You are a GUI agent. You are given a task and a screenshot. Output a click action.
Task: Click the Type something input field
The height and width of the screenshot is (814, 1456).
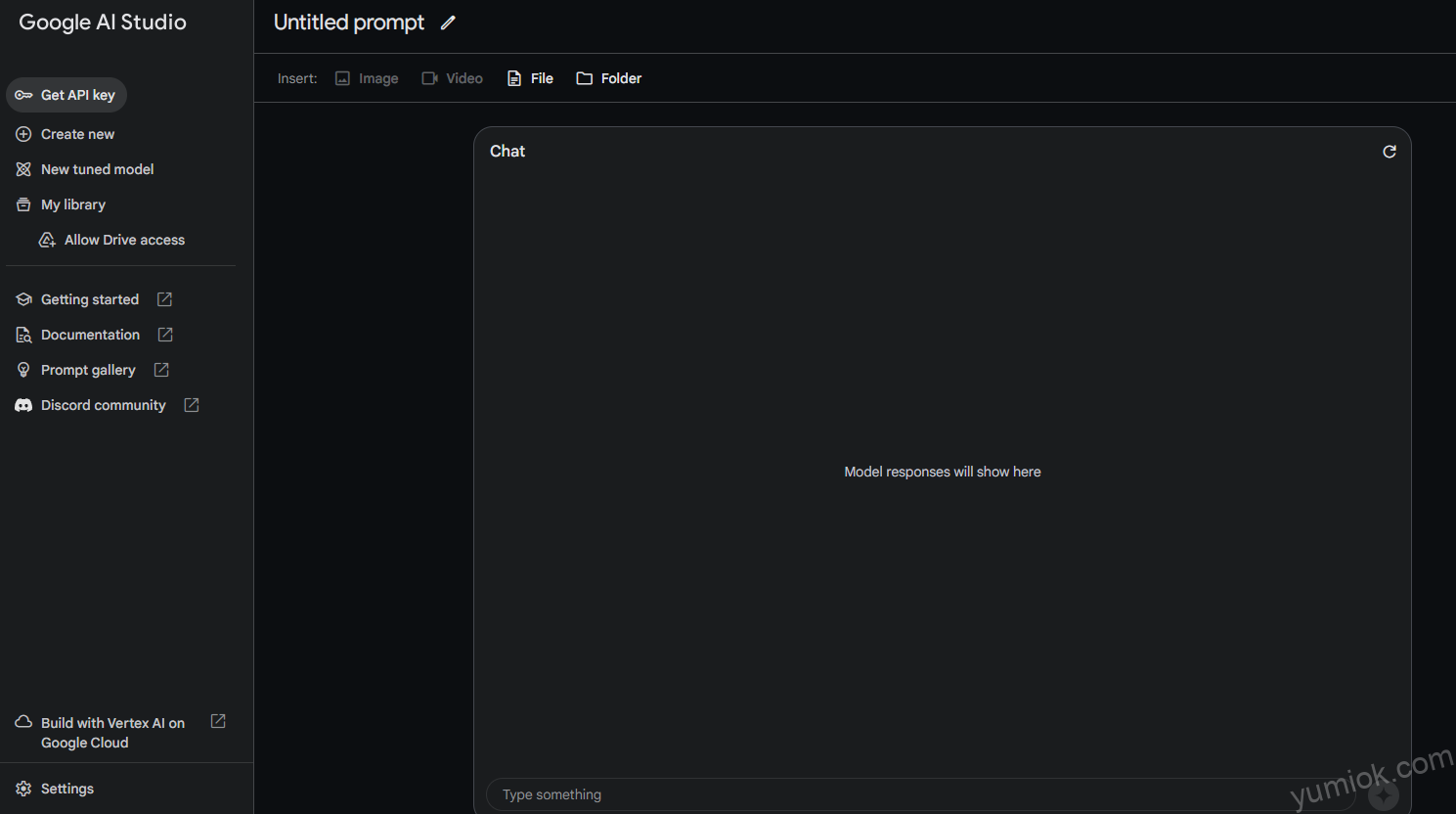pos(919,794)
